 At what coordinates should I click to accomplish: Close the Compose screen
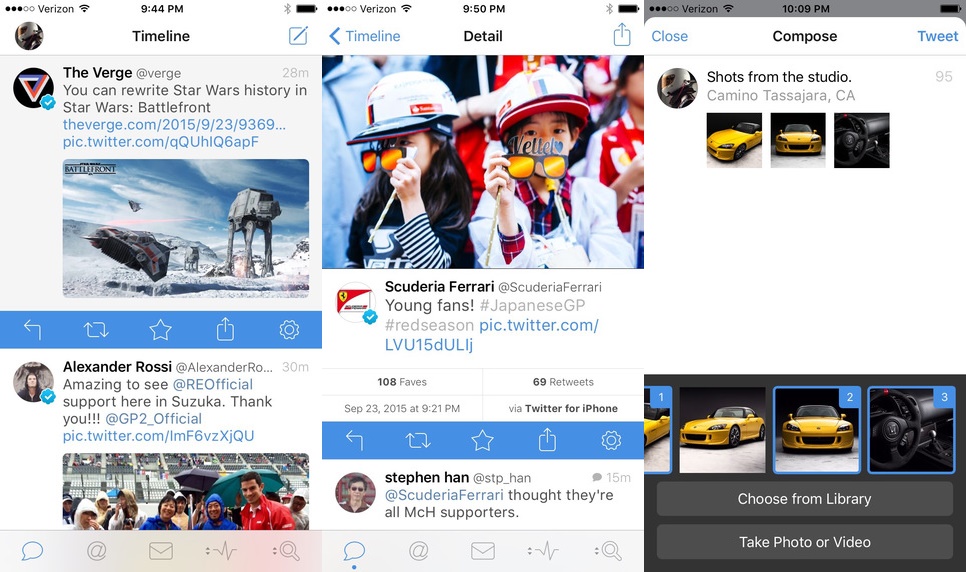click(670, 36)
